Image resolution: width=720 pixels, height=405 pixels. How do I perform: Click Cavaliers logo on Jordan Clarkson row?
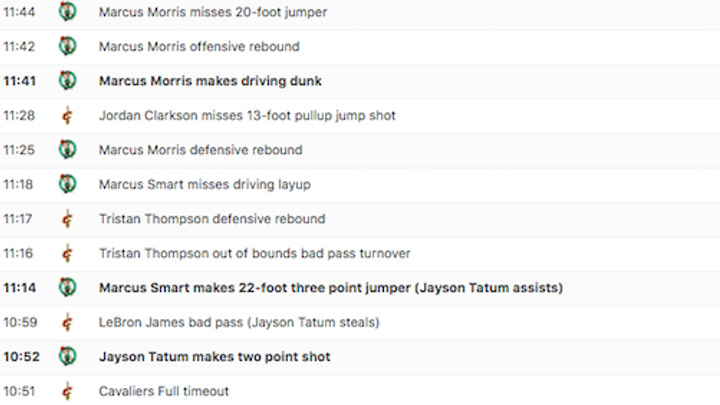click(68, 115)
